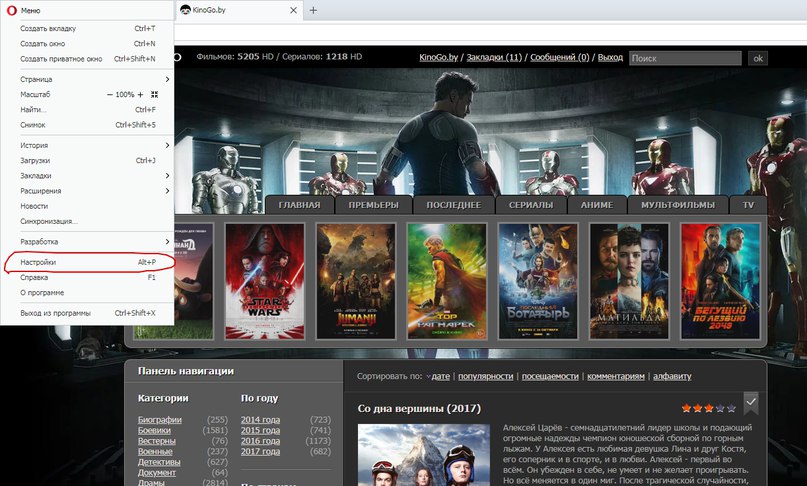Select Снимок menu item
807x486 pixels.
coord(87,125)
